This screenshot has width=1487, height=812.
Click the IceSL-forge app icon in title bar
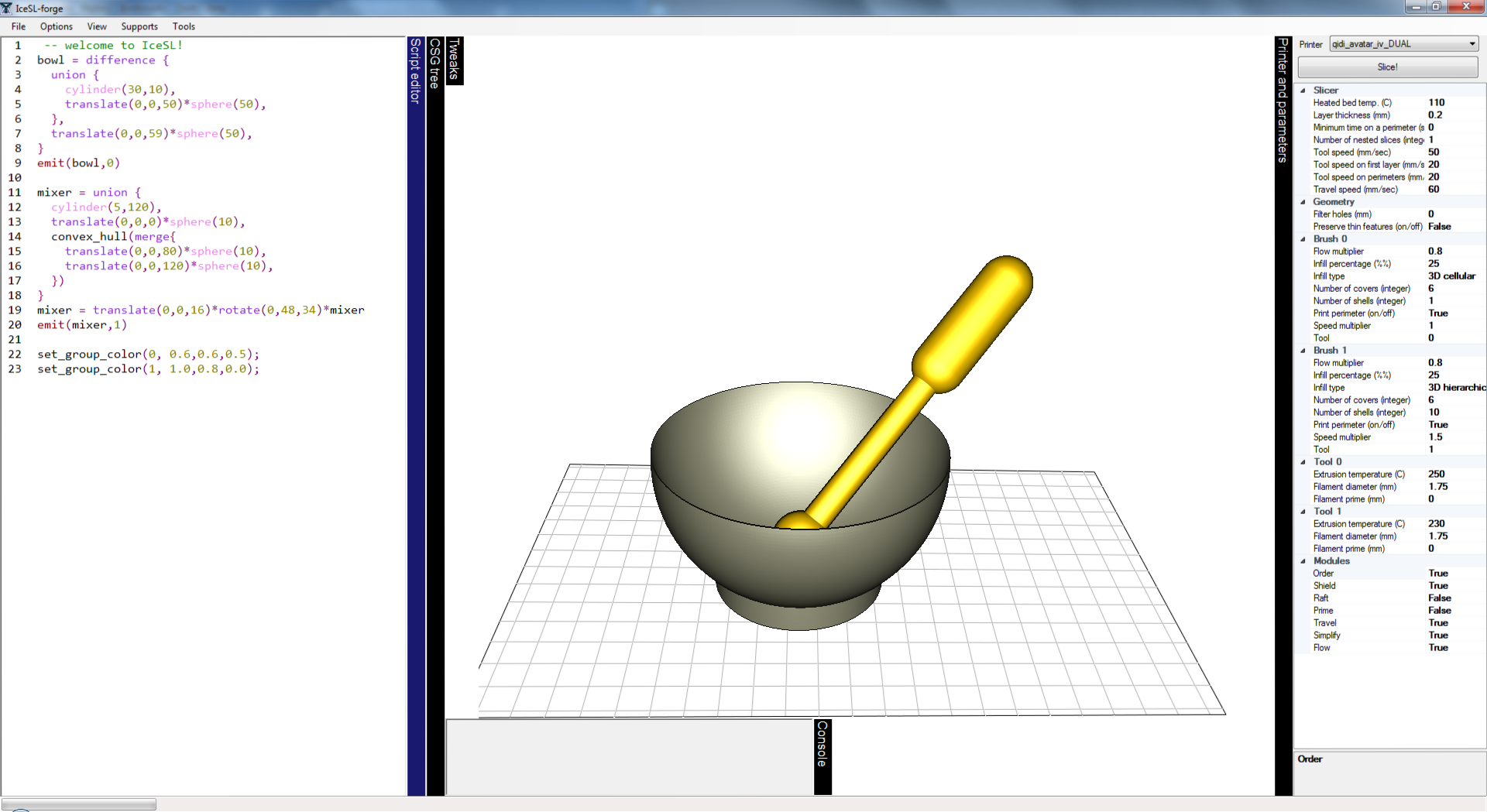click(x=6, y=8)
